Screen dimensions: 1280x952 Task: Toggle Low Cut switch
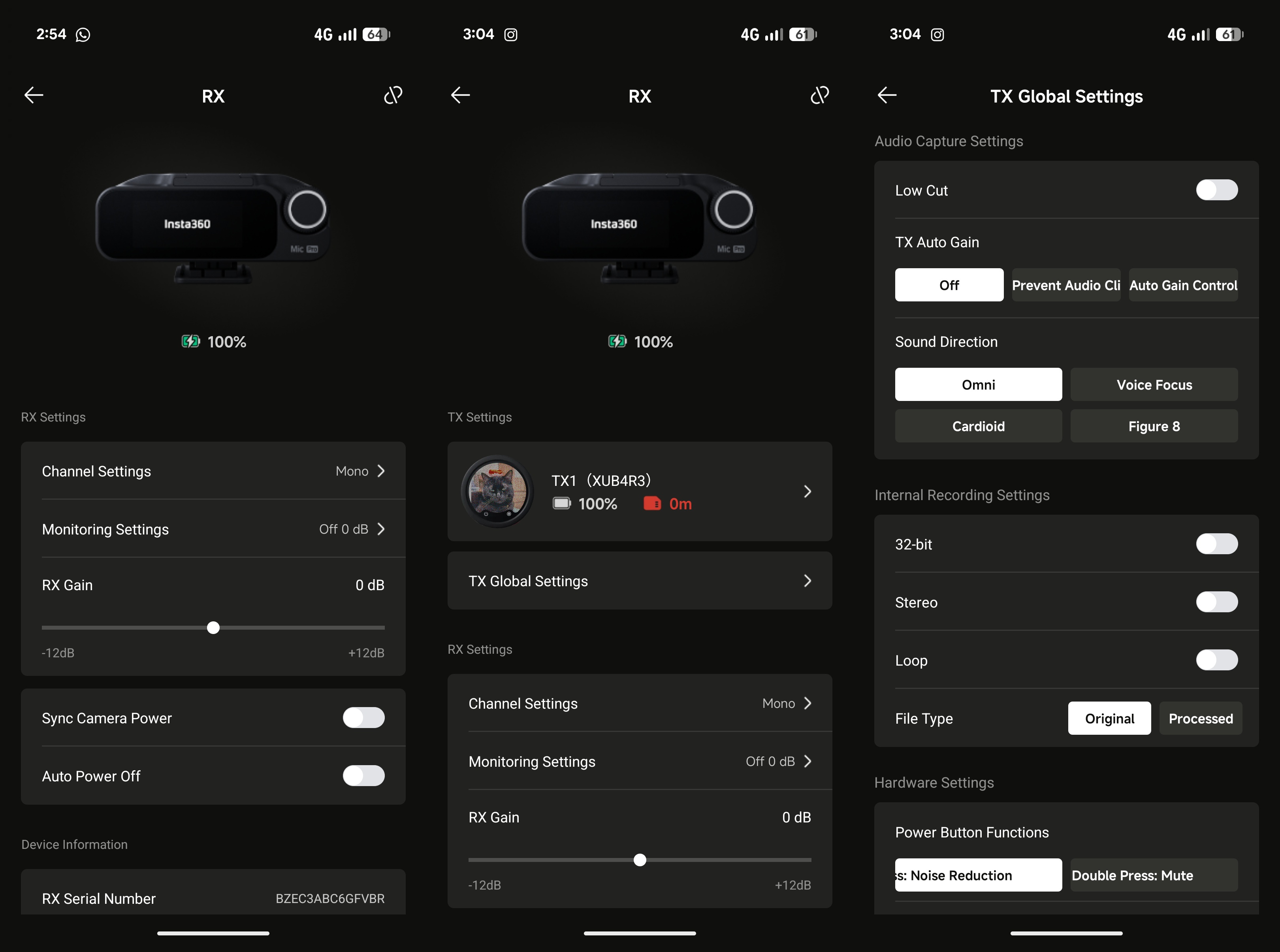click(x=1217, y=190)
